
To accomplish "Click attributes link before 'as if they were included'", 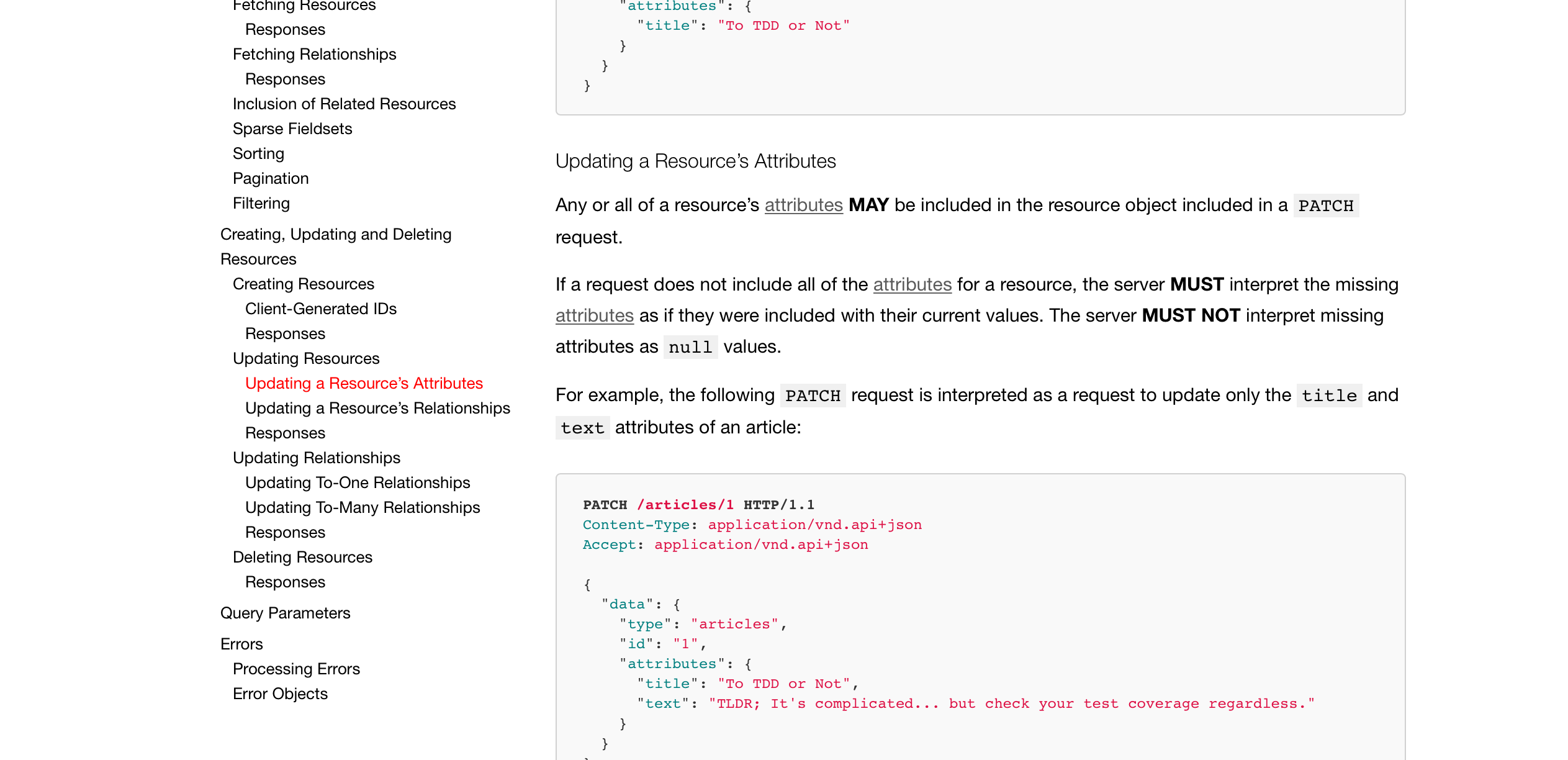I will click(x=594, y=315).
